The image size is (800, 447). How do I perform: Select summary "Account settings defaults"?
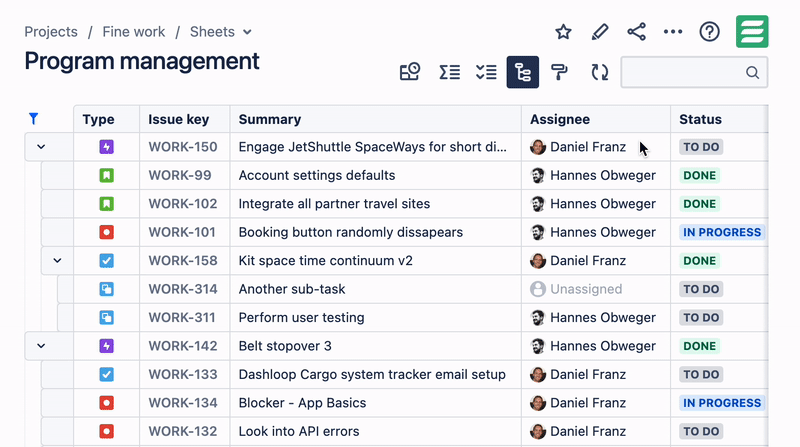[317, 176]
